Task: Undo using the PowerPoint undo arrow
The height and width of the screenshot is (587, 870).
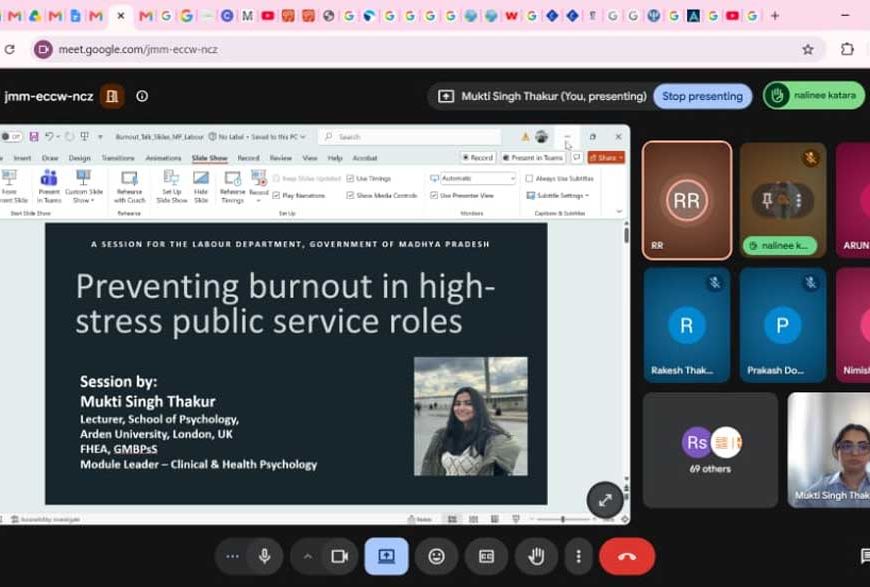Action: click(49, 136)
